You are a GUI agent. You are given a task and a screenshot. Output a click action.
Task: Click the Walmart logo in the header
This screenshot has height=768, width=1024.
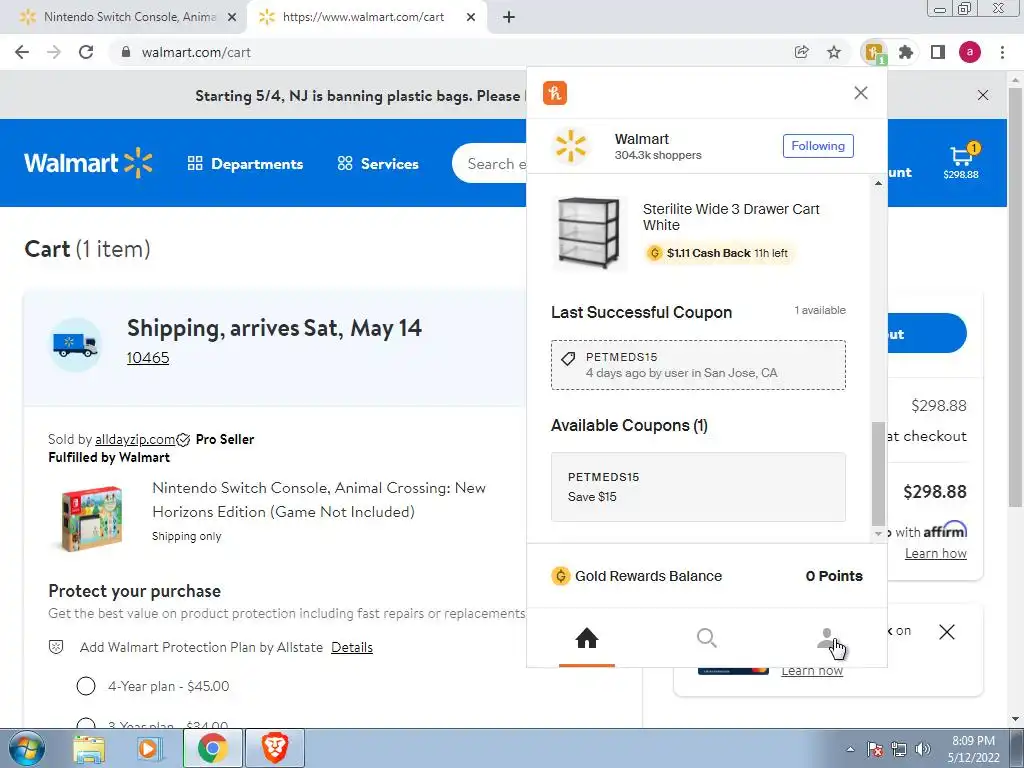(88, 163)
